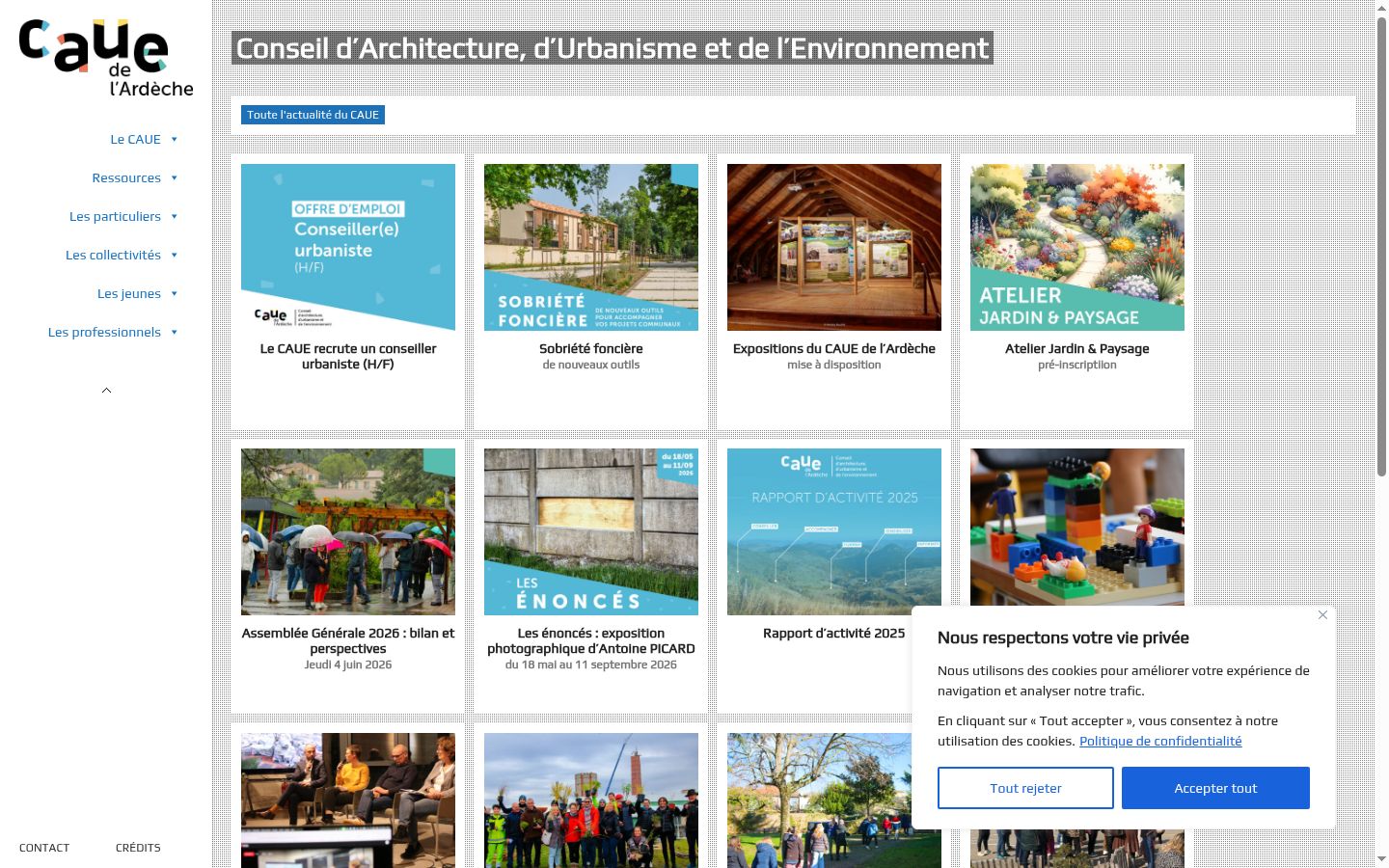Image resolution: width=1389 pixels, height=868 pixels.
Task: Open the Rapport d'activité 2025 thumbnail
Action: [834, 531]
